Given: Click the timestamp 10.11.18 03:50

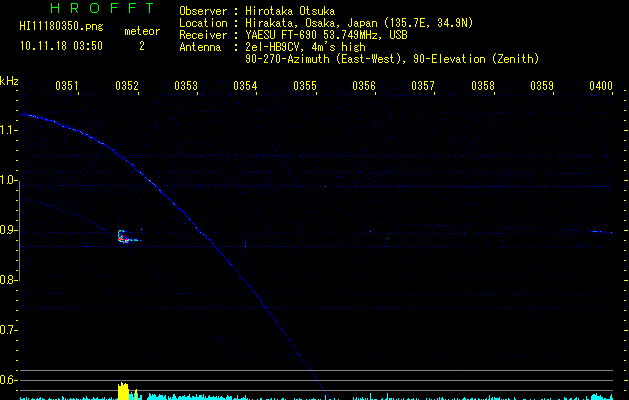Looking at the screenshot, I should [61, 46].
